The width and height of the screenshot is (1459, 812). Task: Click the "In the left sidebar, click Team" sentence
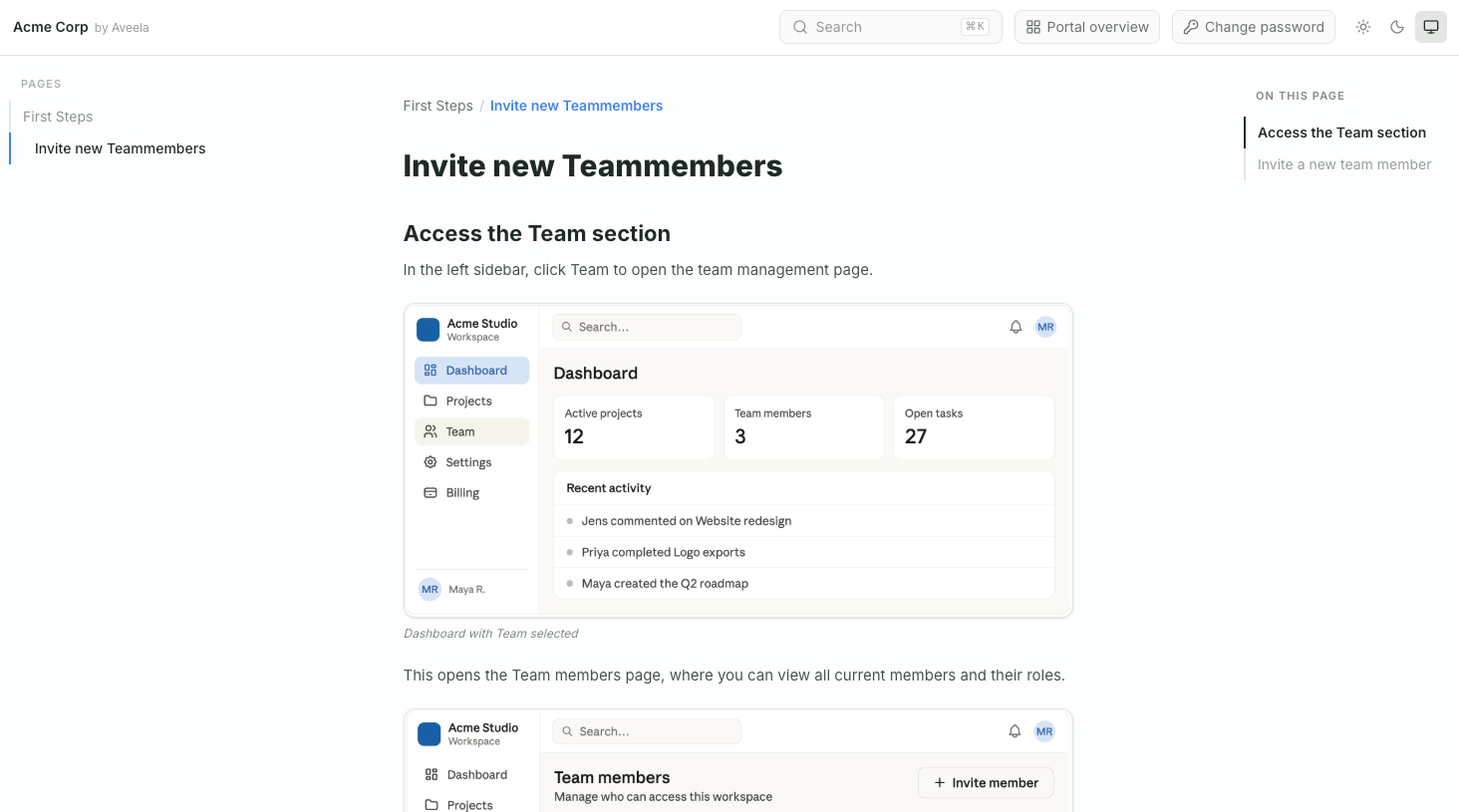[638, 270]
